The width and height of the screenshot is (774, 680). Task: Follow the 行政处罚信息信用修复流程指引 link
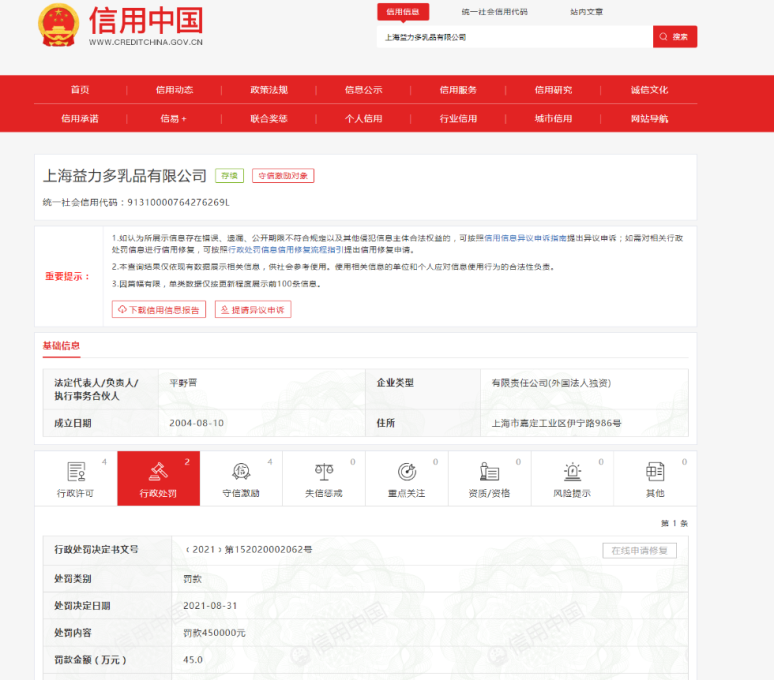tap(285, 250)
